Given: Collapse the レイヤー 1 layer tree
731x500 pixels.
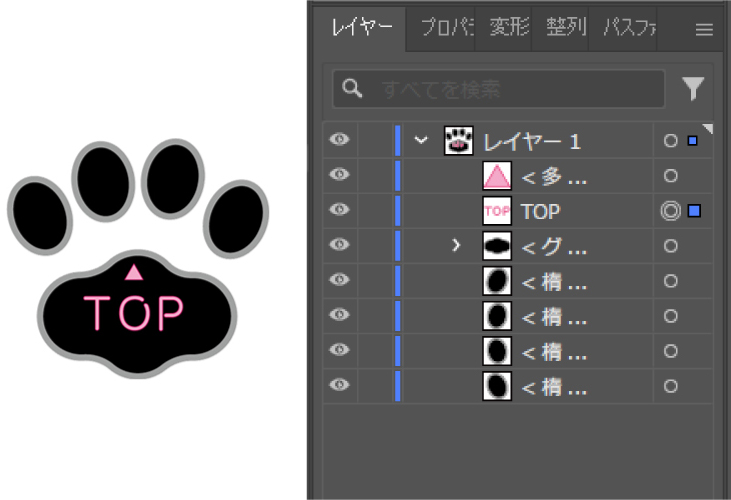Looking at the screenshot, I should (421, 141).
